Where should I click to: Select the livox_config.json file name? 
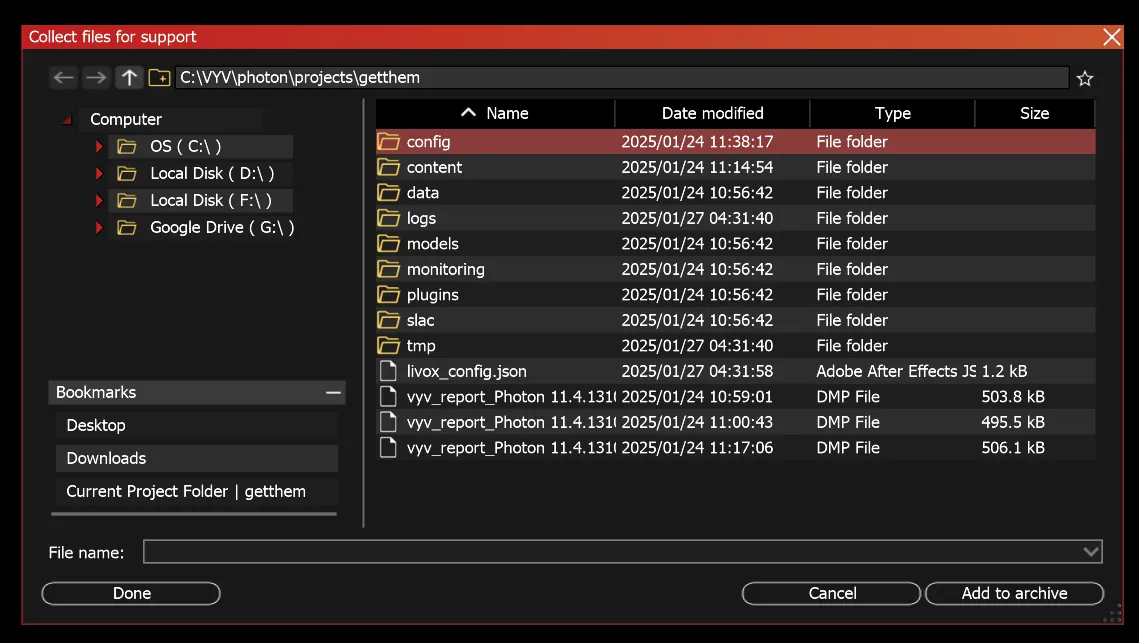[466, 371]
